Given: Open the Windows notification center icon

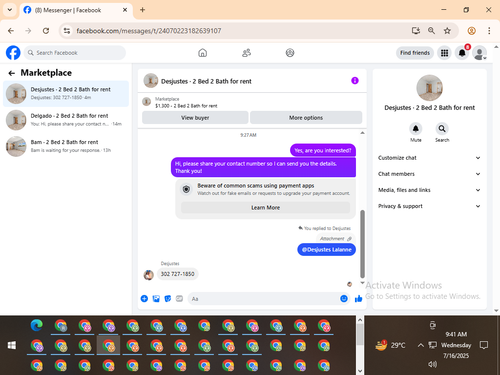Looking at the screenshot, I should [x=483, y=345].
